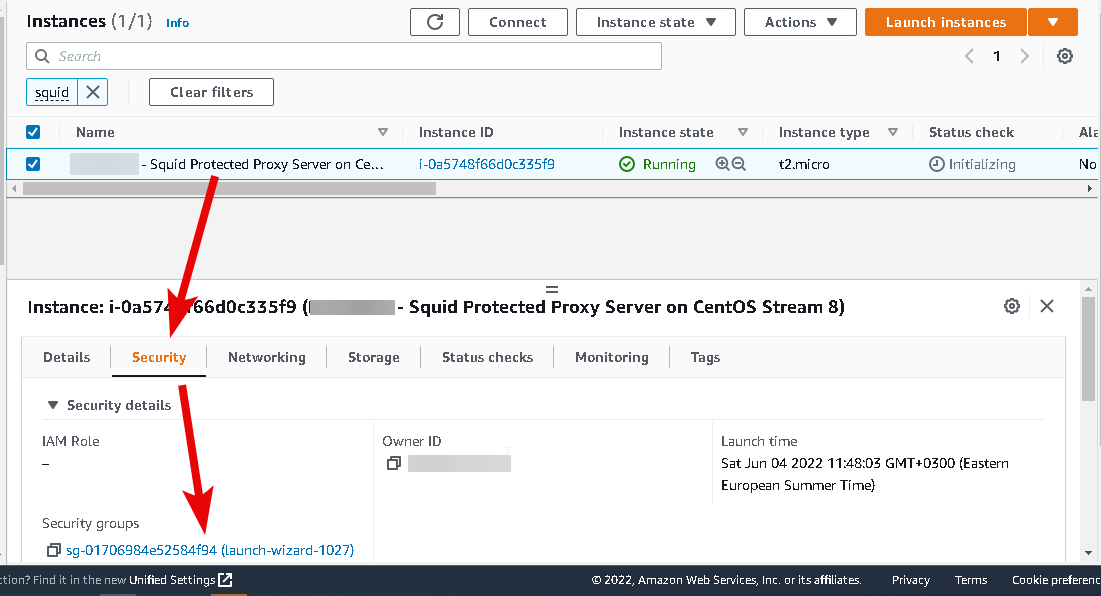This screenshot has height=596, width=1101.
Task: Open Launch instances split-button arrow
Action: 1053,22
